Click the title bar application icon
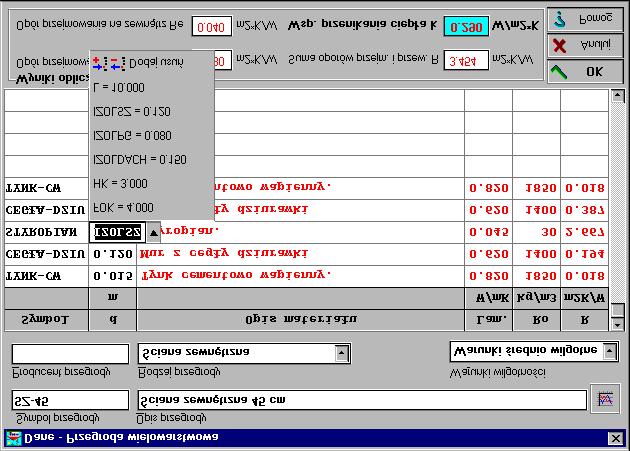 [x=13, y=438]
